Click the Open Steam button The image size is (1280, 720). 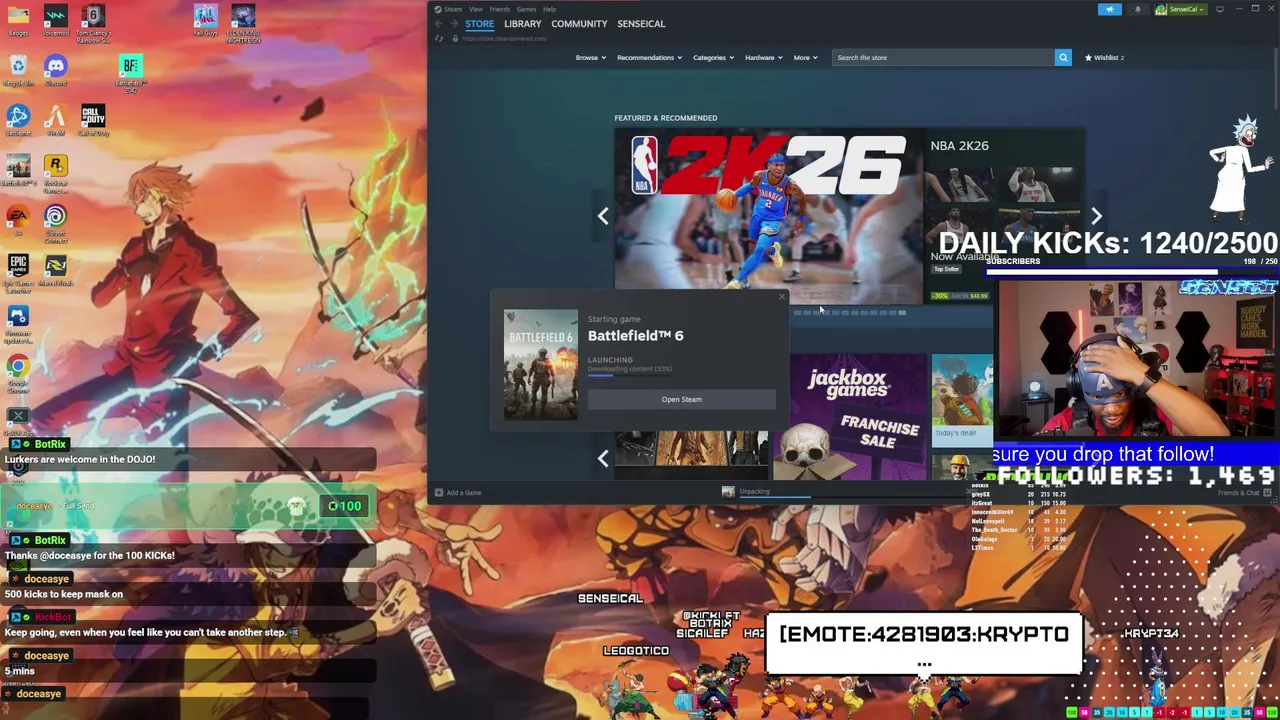tap(681, 399)
